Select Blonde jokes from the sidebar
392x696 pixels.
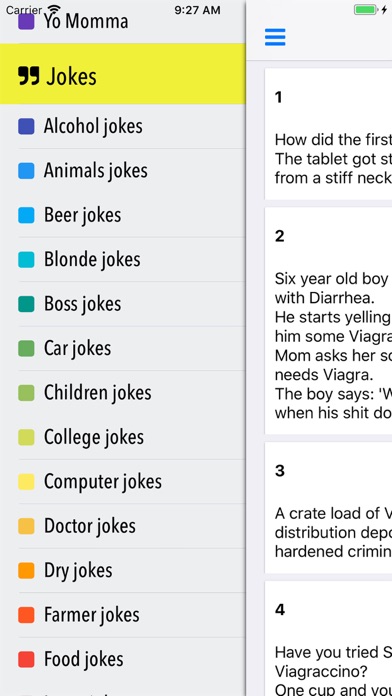click(123, 259)
